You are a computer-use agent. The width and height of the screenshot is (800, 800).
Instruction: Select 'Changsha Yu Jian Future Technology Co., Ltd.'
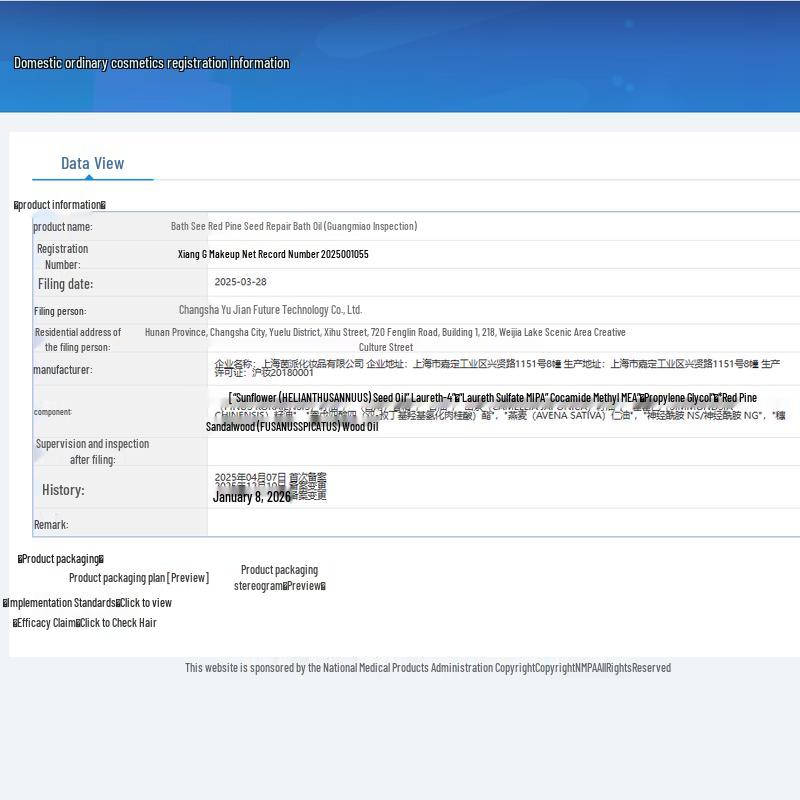coord(270,310)
